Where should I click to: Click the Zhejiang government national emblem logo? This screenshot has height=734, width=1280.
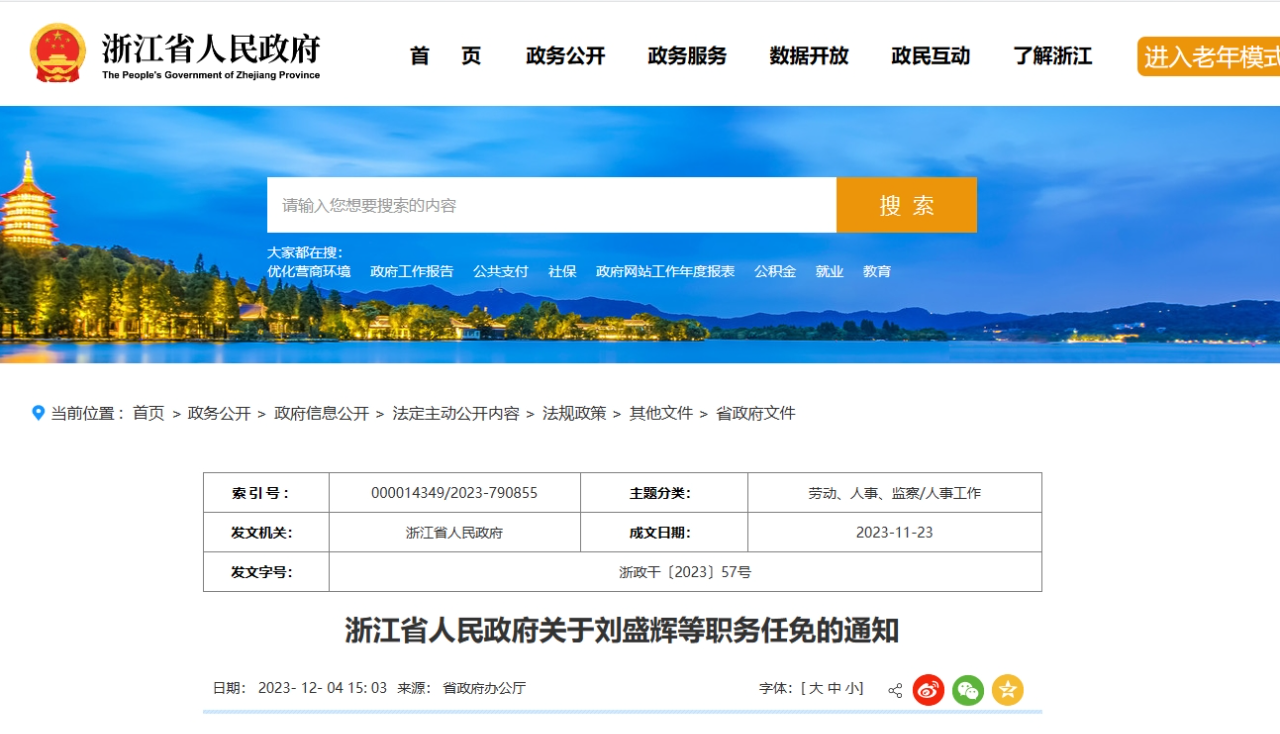point(58,53)
